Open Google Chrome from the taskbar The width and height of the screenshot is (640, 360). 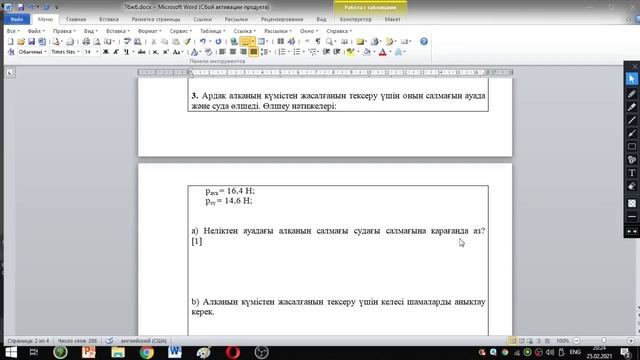[x=147, y=352]
